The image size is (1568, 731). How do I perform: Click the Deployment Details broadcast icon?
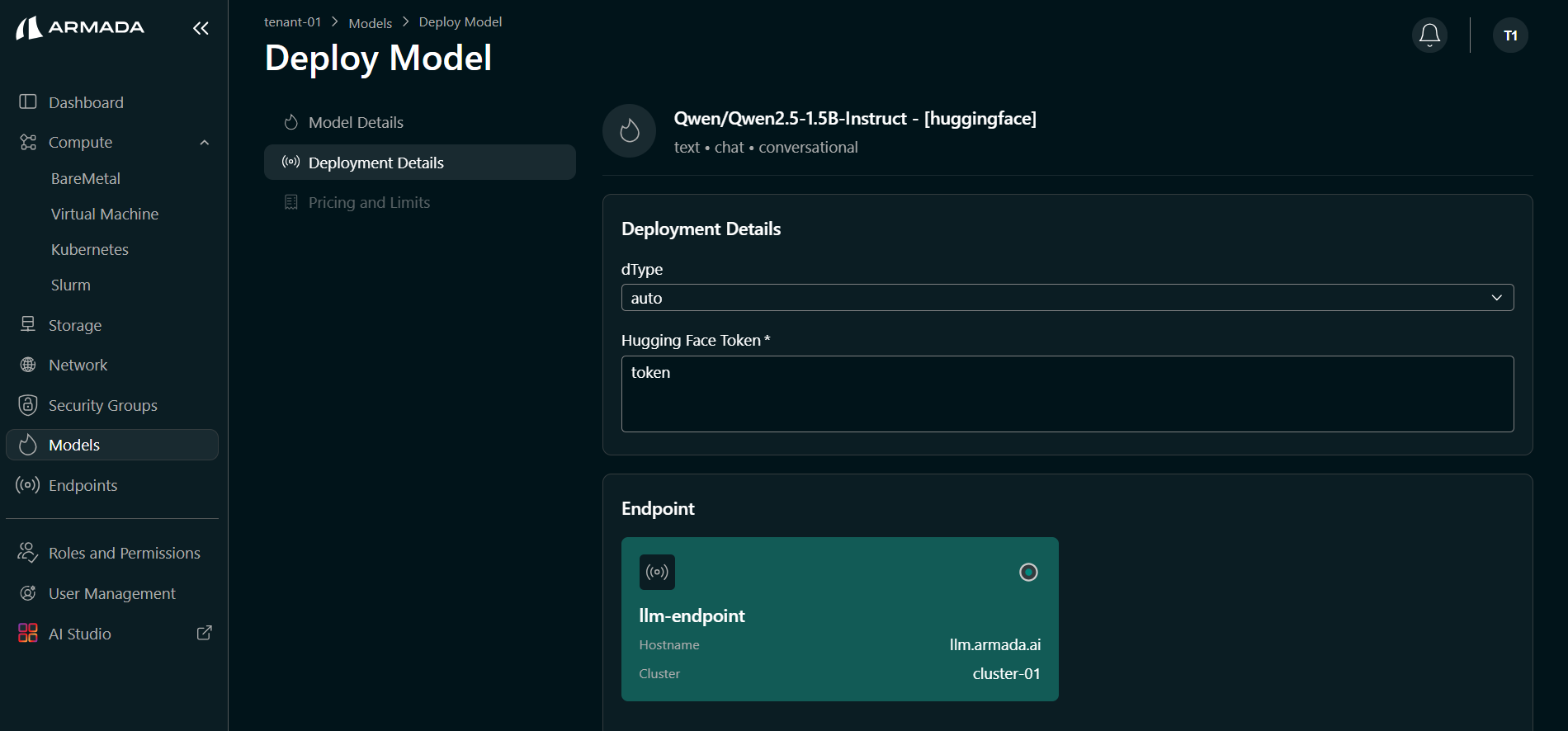click(290, 162)
